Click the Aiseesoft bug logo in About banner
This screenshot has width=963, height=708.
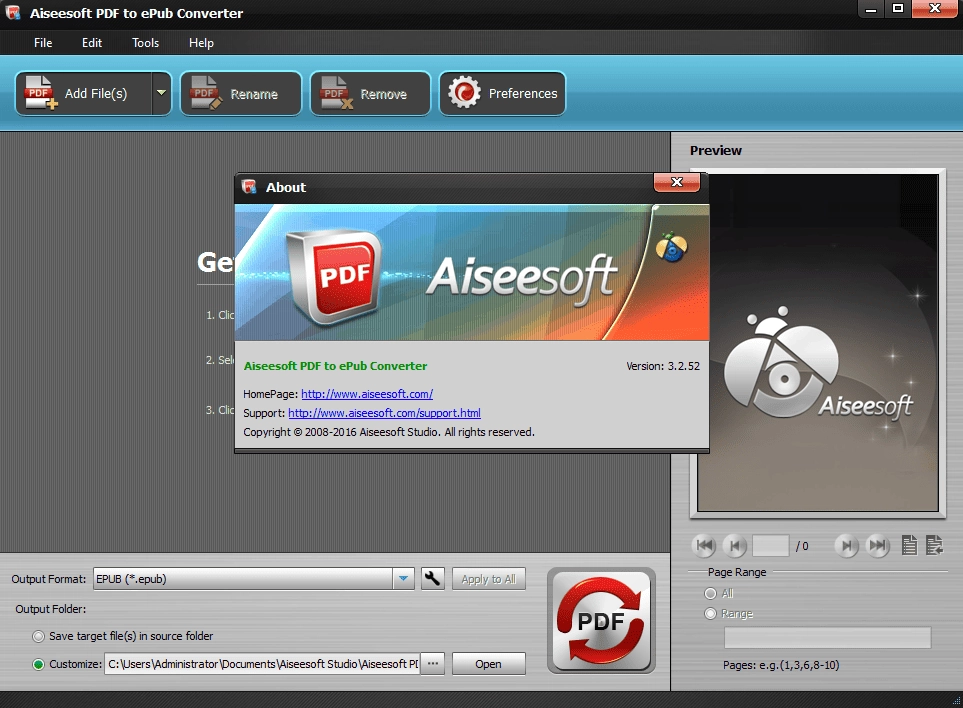point(671,247)
